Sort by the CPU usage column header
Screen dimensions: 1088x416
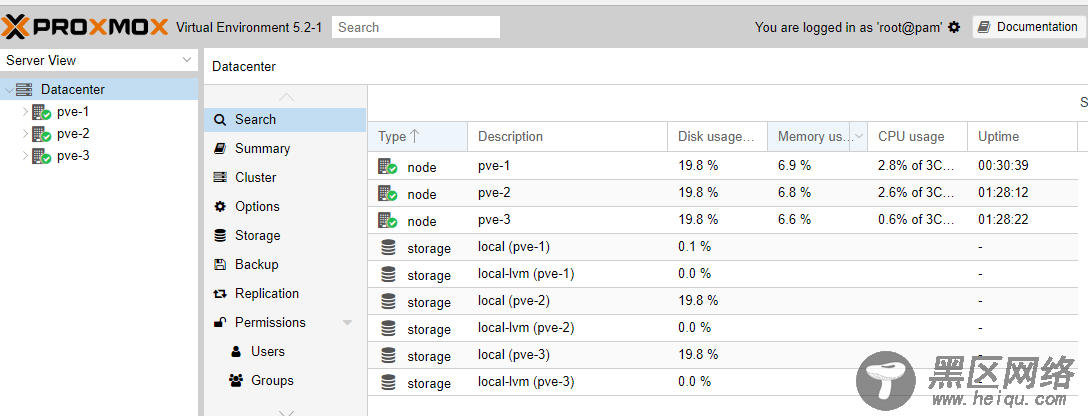(917, 137)
